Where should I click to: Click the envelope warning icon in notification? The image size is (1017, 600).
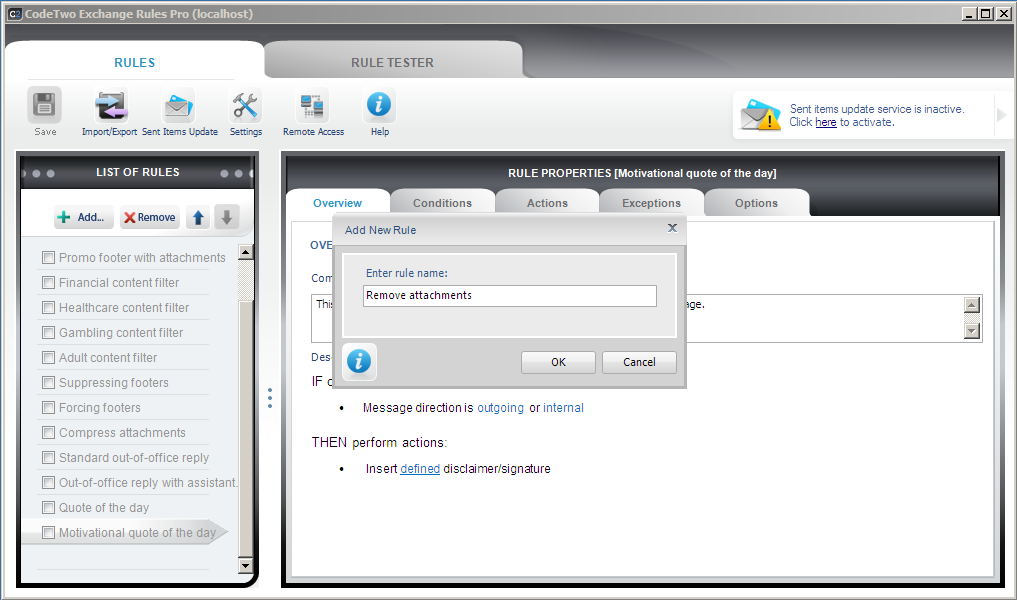(x=760, y=115)
